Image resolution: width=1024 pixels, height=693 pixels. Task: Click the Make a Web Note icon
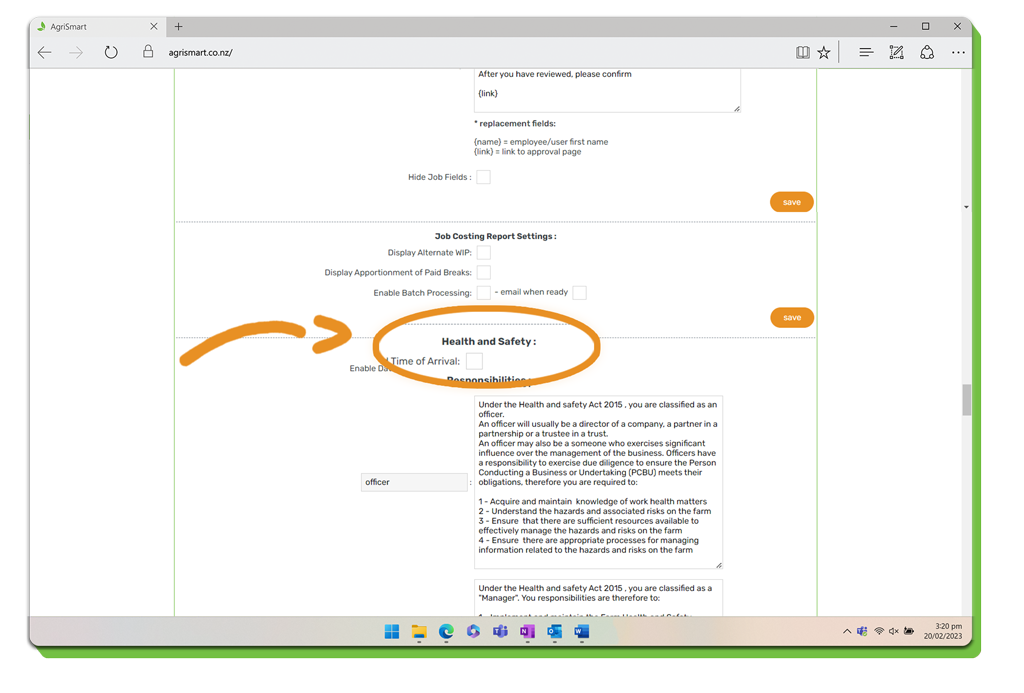click(896, 53)
